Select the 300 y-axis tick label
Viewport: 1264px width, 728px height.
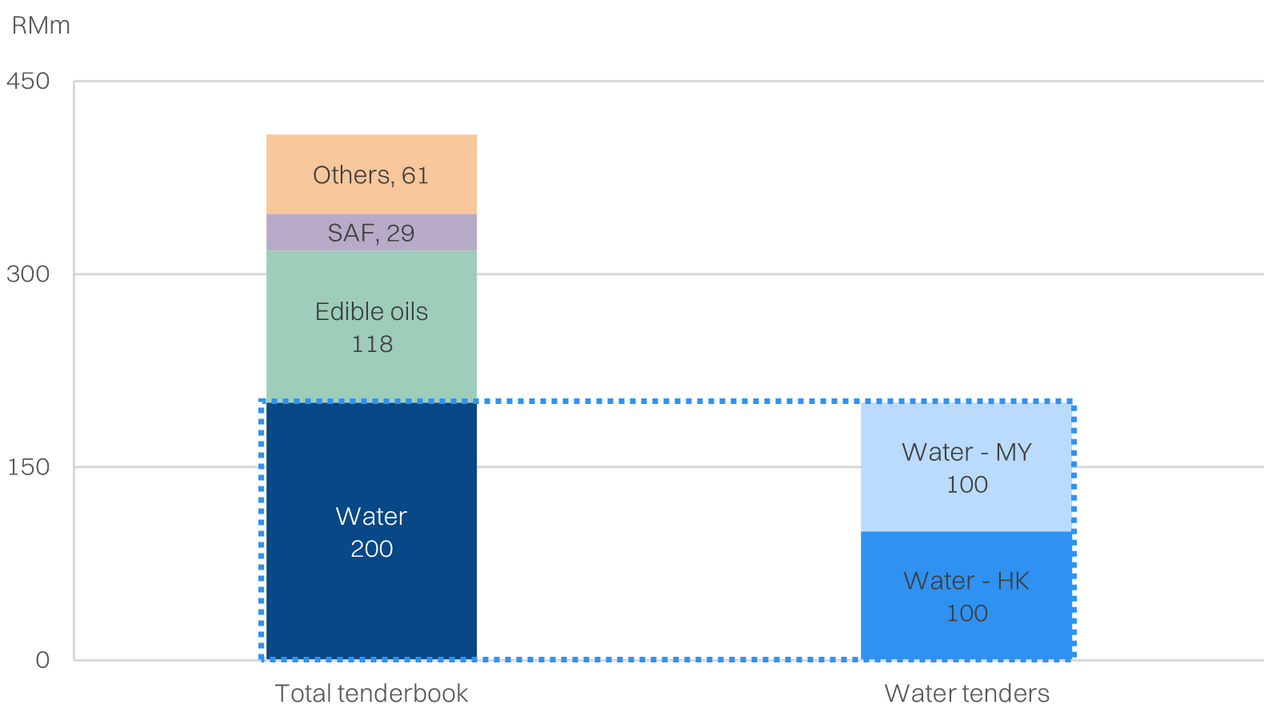(x=28, y=274)
